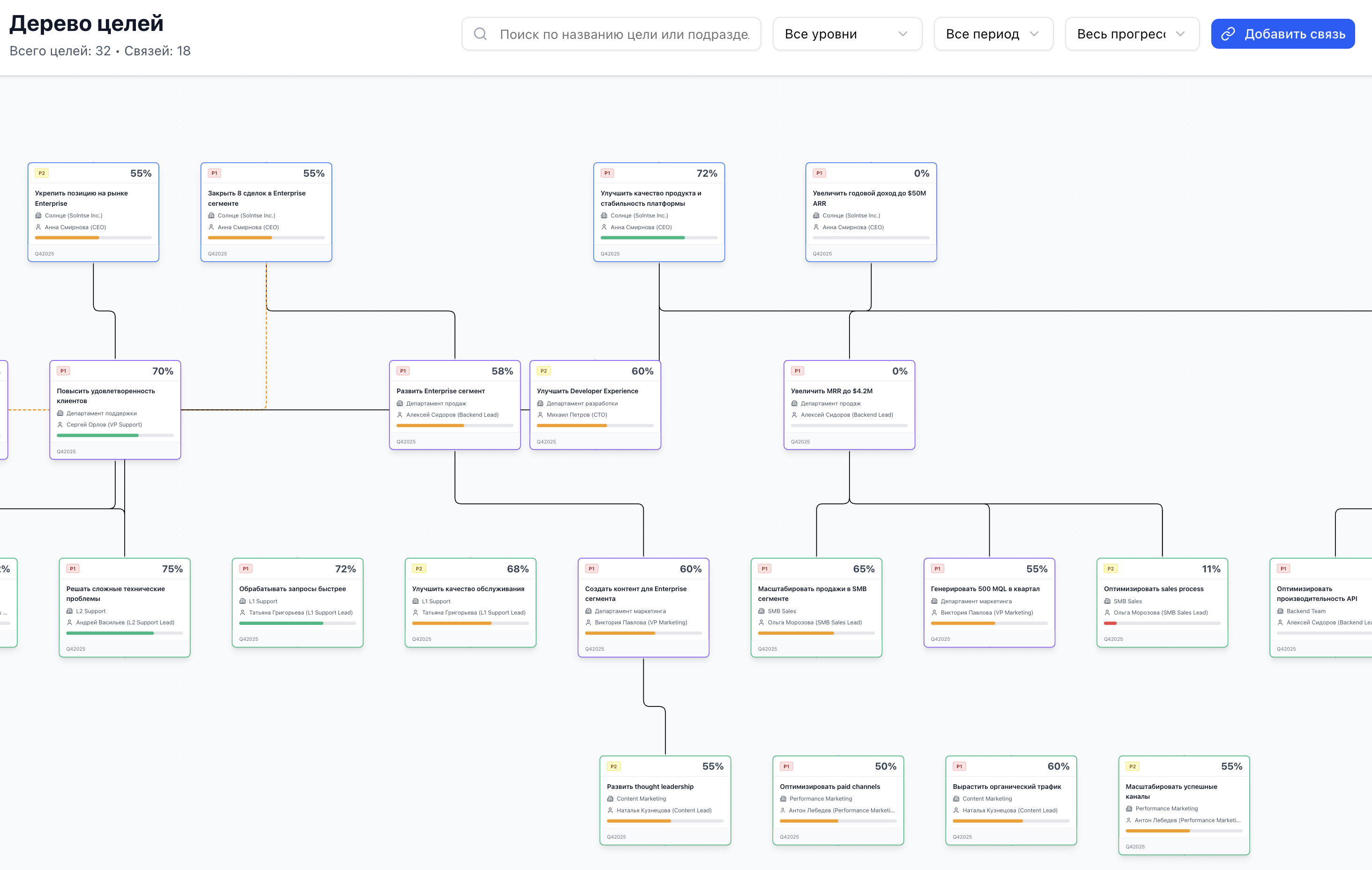This screenshot has height=870, width=1372.
Task: Click red progress bar on Оптимизировать sales process
Action: coord(1110,623)
